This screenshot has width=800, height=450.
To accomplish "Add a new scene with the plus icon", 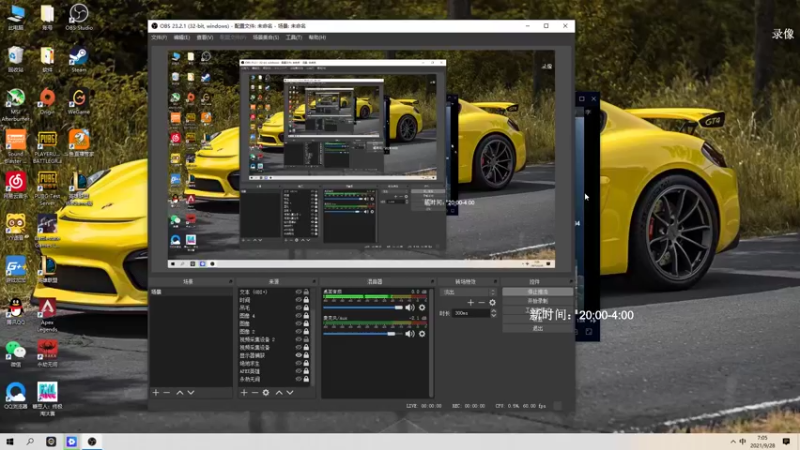I will click(156, 392).
